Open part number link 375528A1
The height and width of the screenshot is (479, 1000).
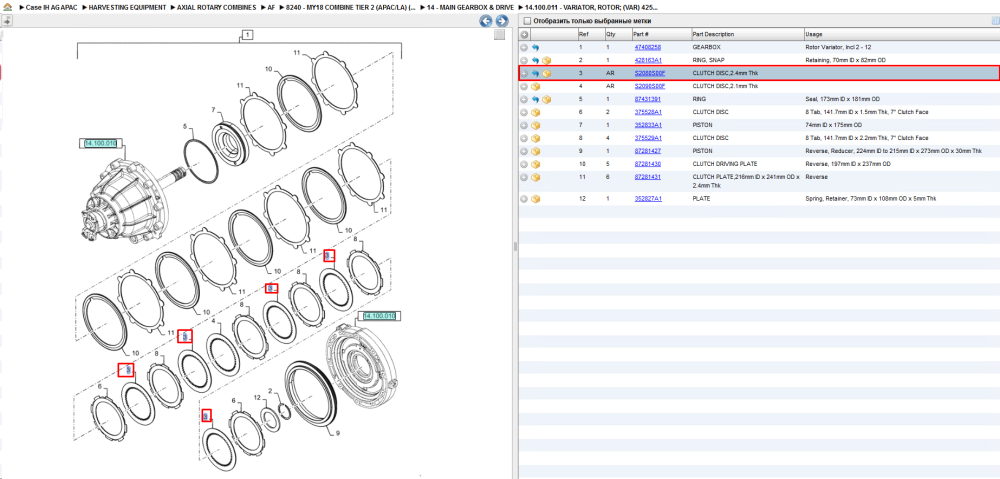647,112
